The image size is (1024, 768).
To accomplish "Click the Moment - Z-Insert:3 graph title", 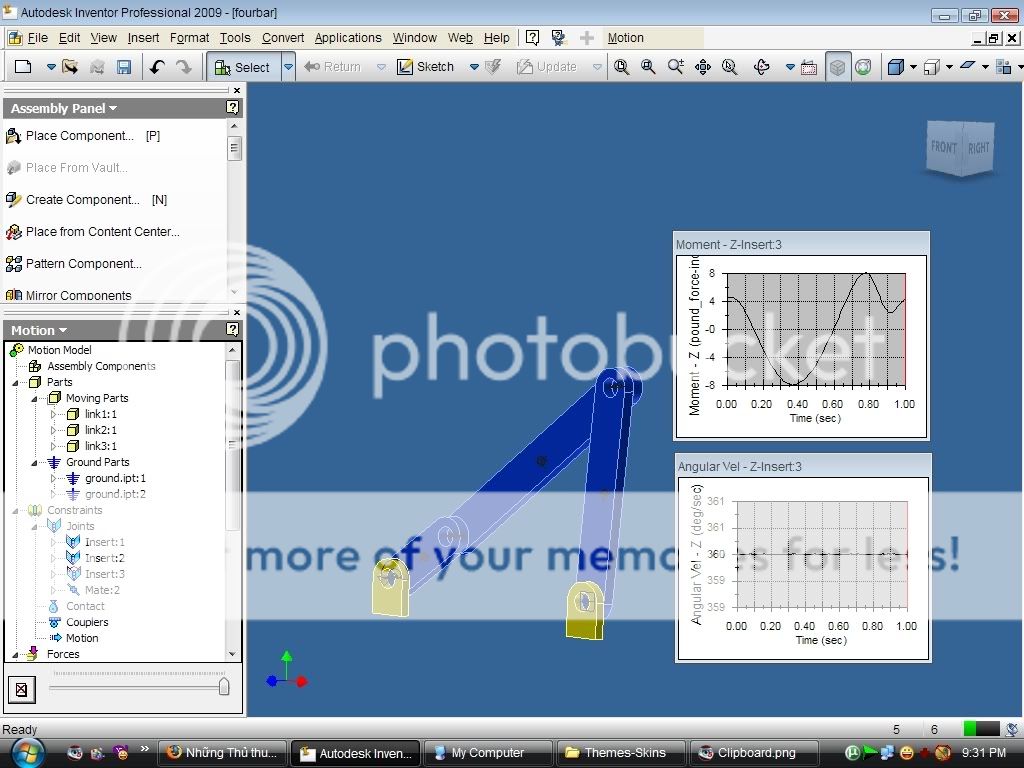I will [729, 245].
